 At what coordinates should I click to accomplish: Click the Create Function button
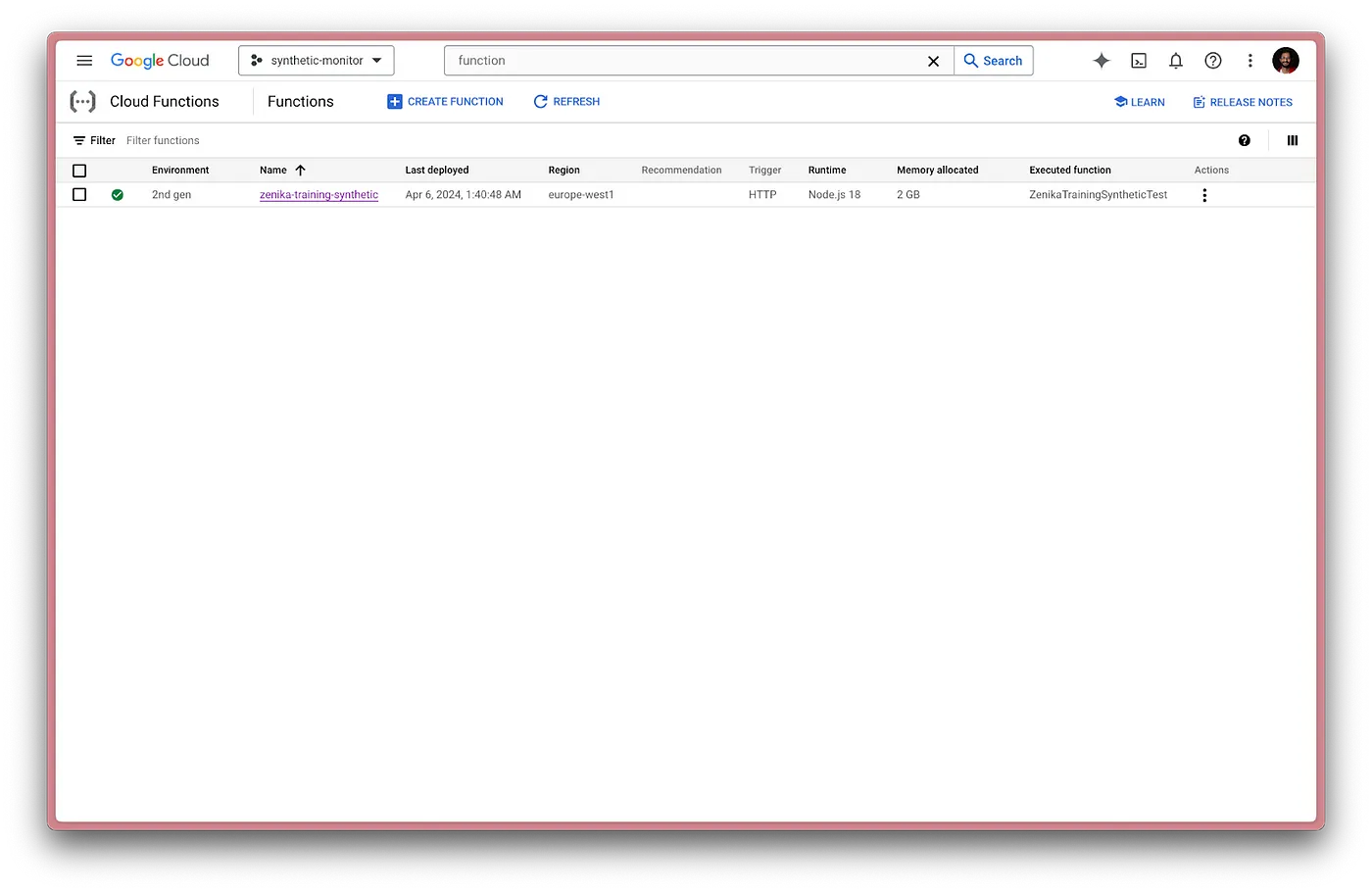[x=445, y=102]
